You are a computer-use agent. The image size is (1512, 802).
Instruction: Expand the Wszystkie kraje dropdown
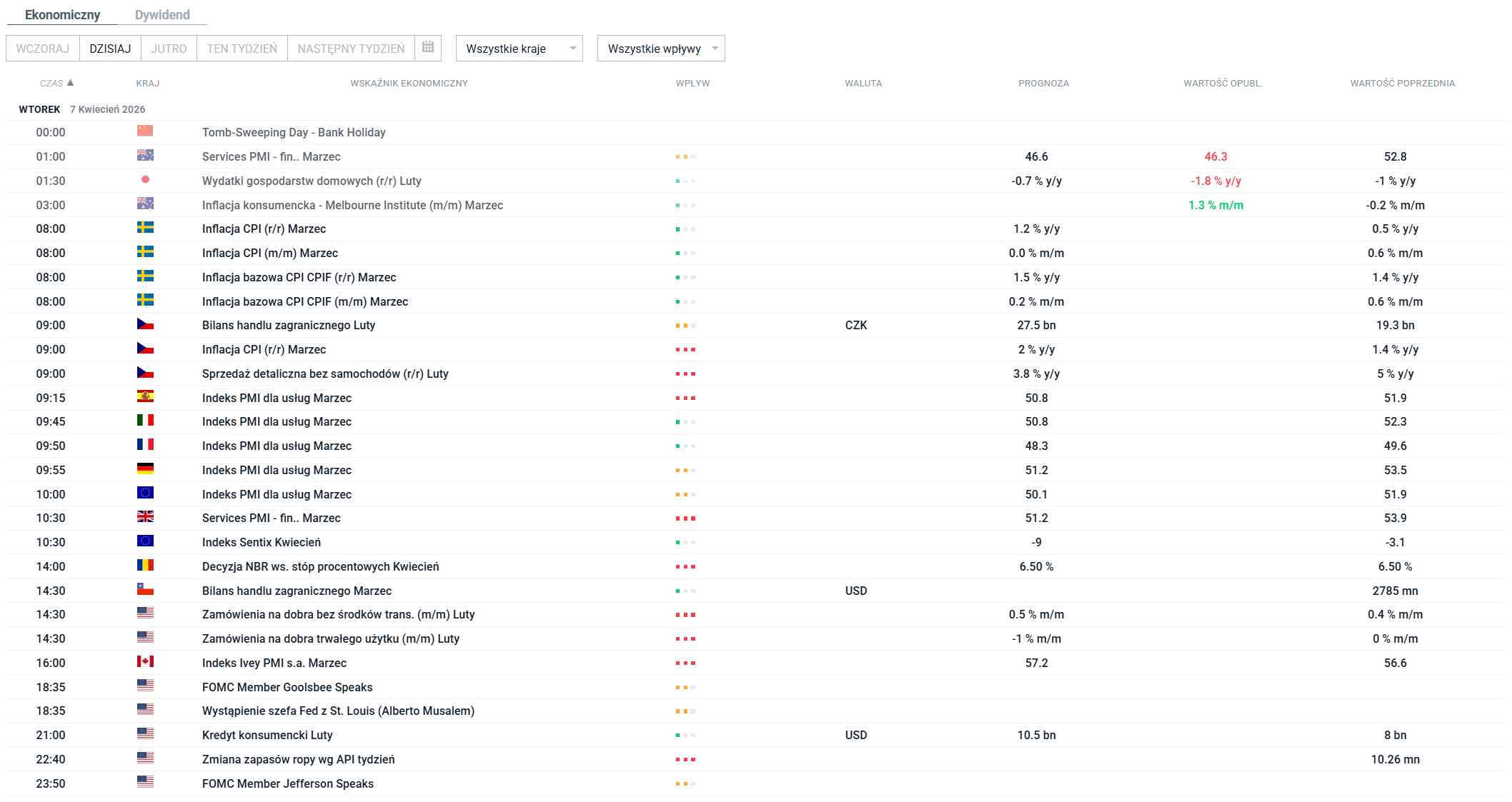[x=519, y=49]
